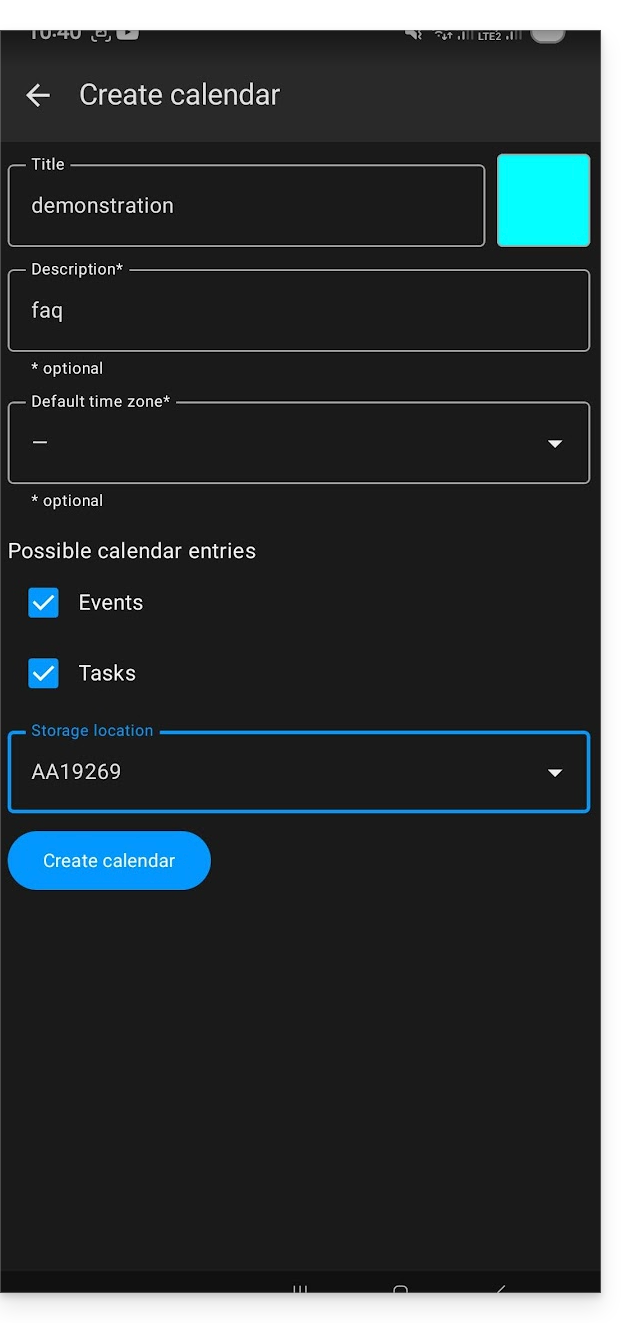
Task: Tap the Android recent apps button
Action: [x=300, y=1290]
